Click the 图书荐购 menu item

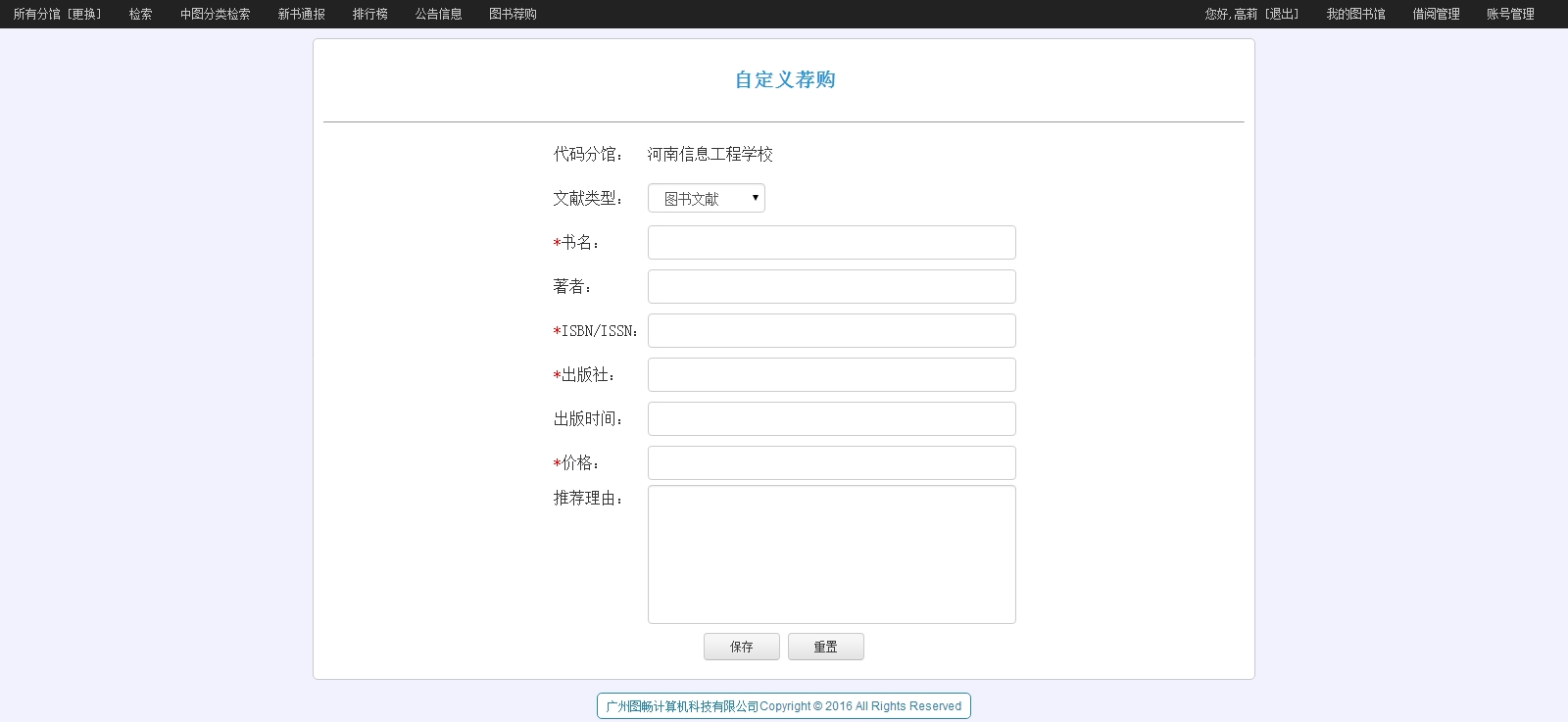(x=513, y=14)
